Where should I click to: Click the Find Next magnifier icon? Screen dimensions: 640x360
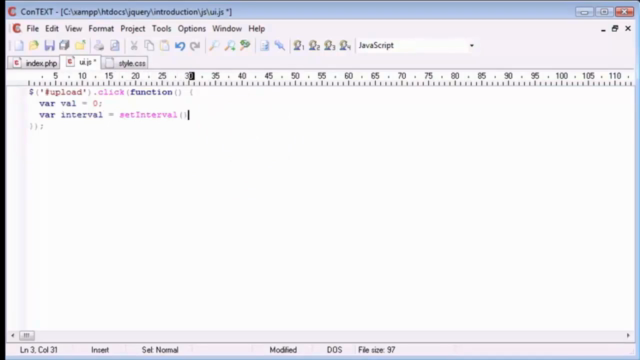tap(230, 45)
